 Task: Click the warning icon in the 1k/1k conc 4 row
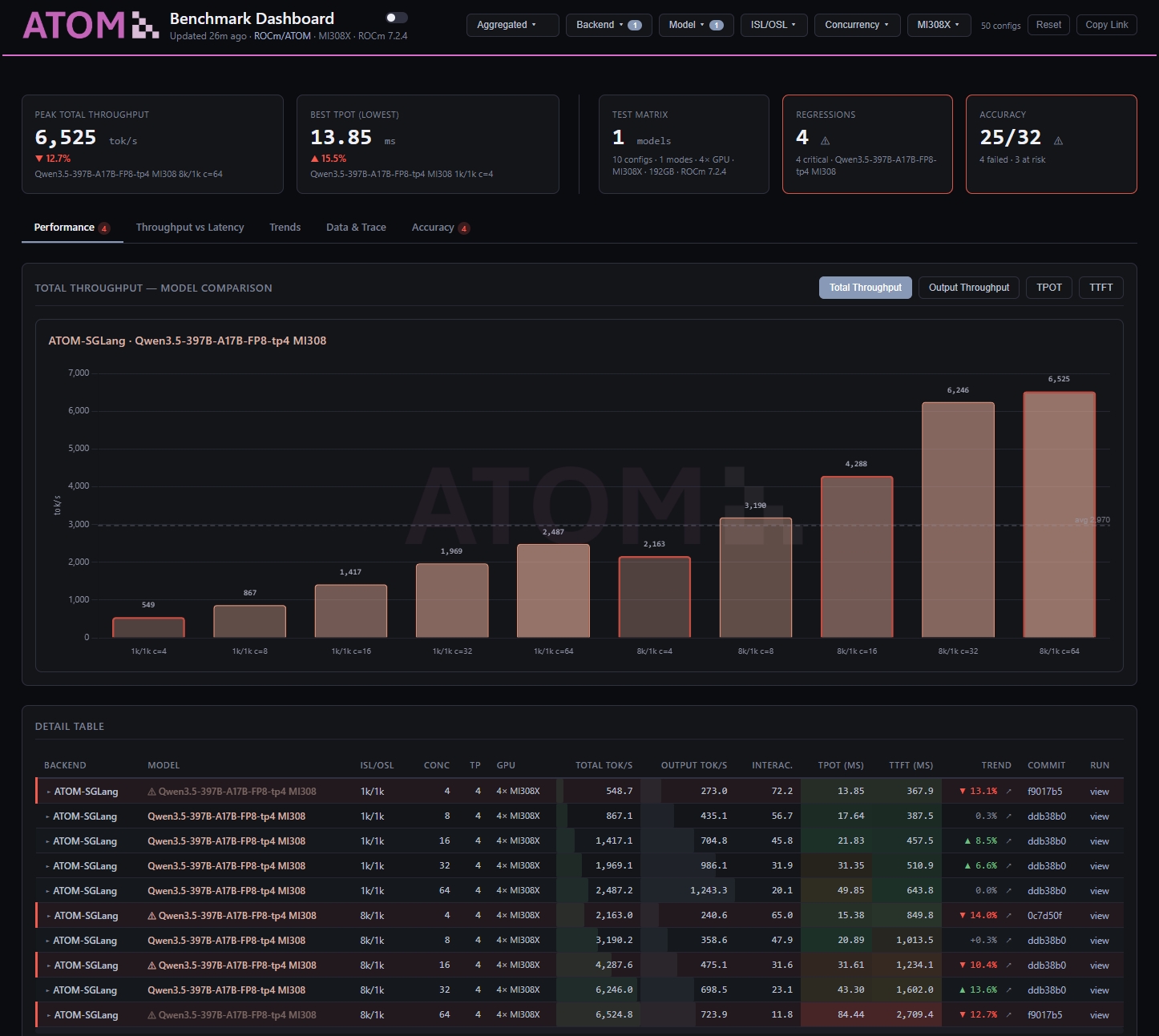coord(151,792)
